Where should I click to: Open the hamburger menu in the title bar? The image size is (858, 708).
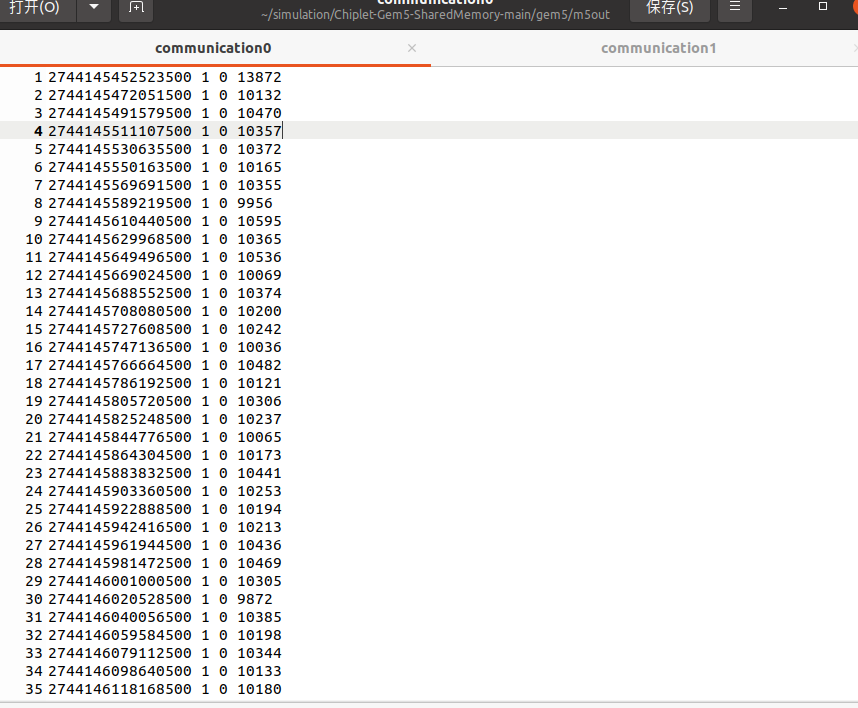(734, 8)
